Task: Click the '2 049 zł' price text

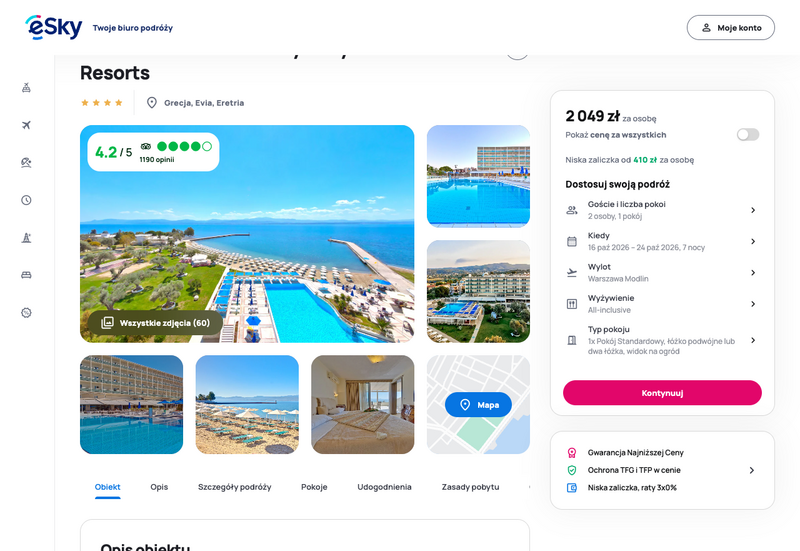Action: 592,116
